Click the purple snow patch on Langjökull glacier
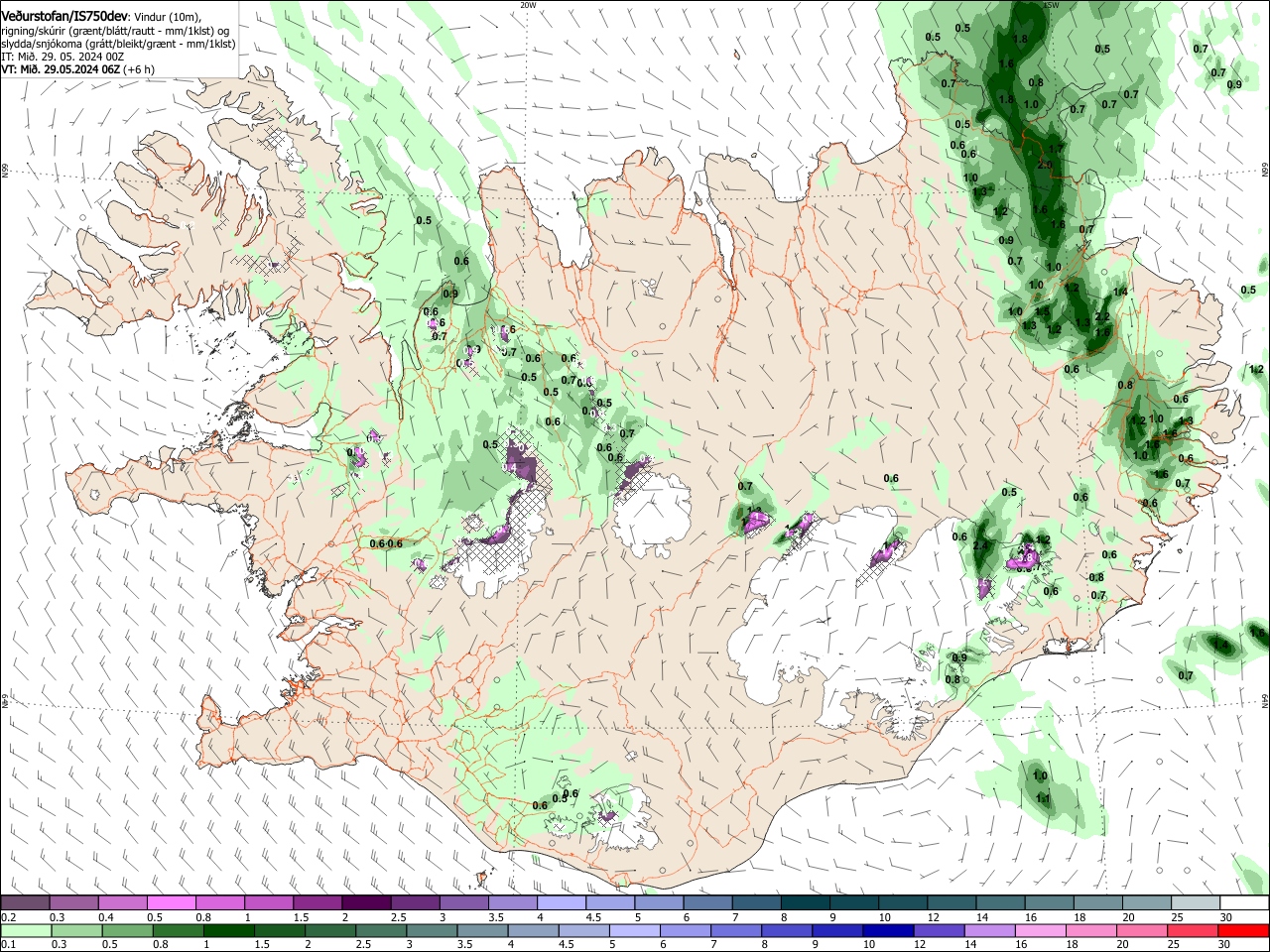The height and width of the screenshot is (952, 1270). (x=519, y=462)
